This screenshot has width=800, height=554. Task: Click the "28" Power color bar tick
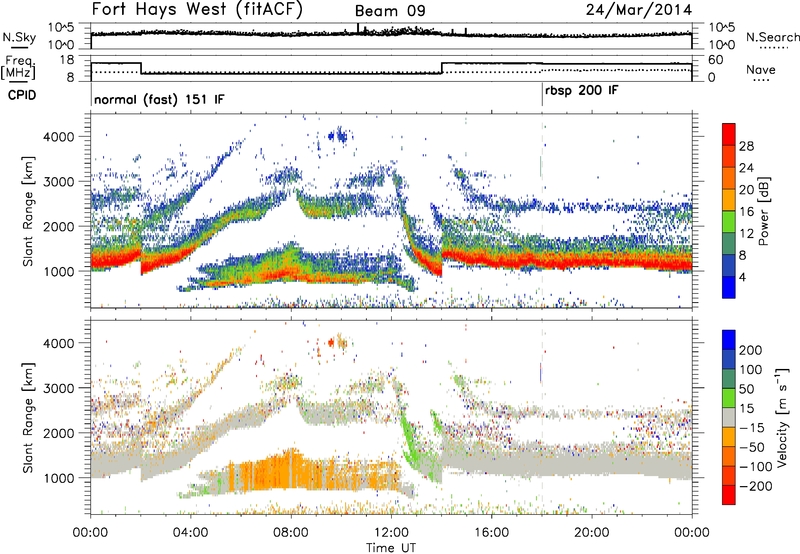tap(746, 146)
